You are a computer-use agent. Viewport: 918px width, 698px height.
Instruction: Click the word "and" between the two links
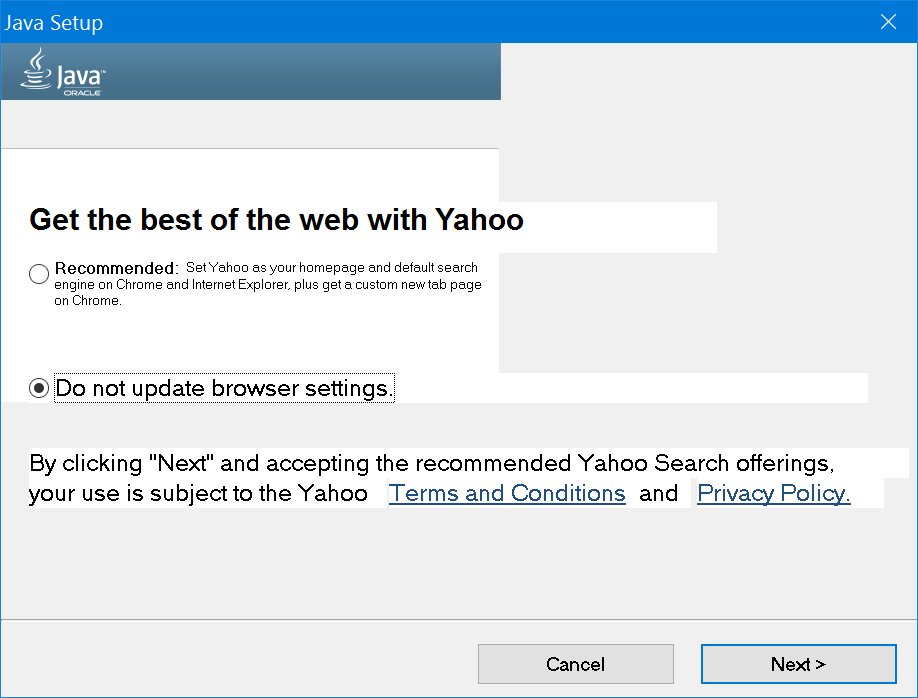pyautogui.click(x=659, y=494)
